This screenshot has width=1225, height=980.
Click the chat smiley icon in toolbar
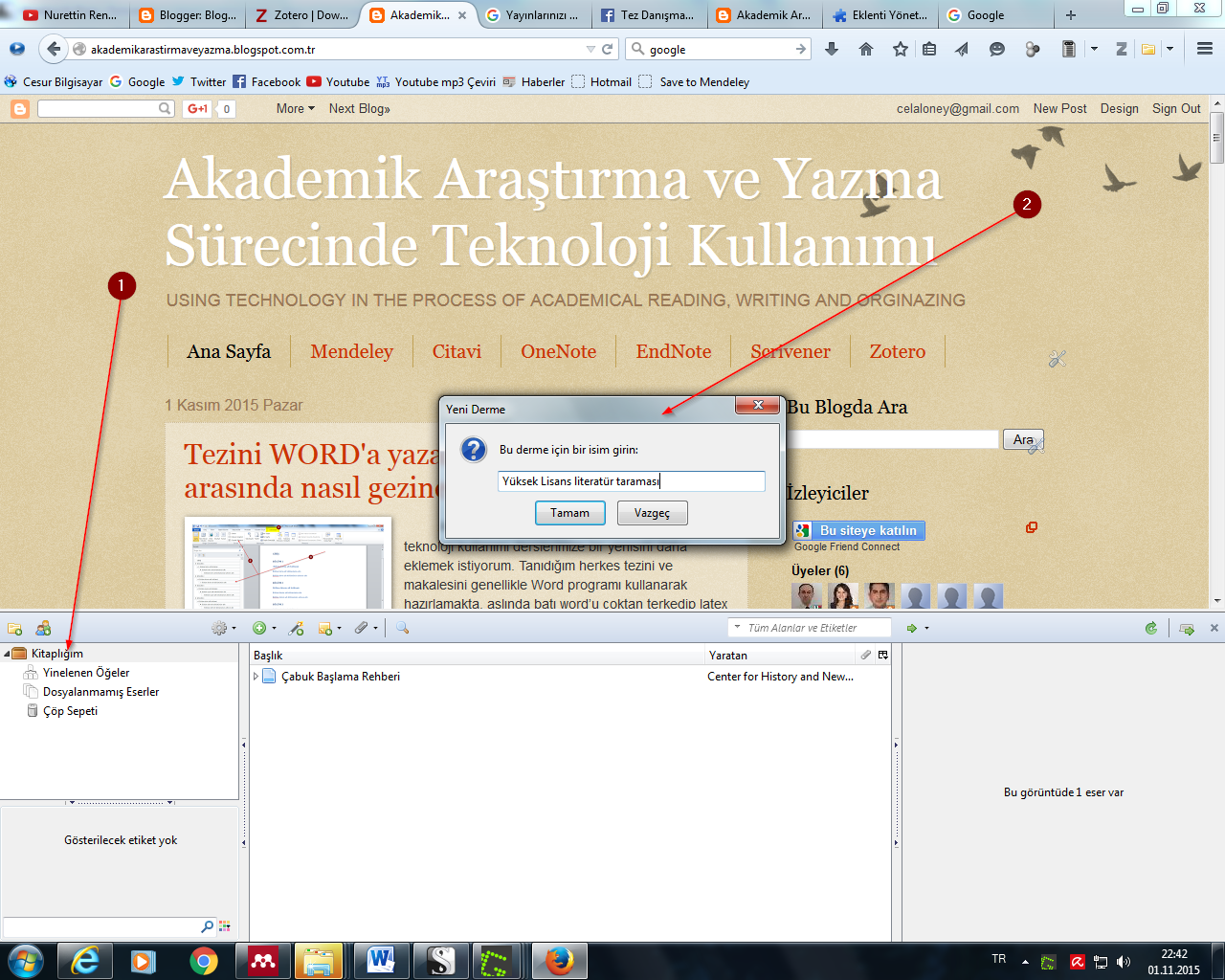(997, 49)
